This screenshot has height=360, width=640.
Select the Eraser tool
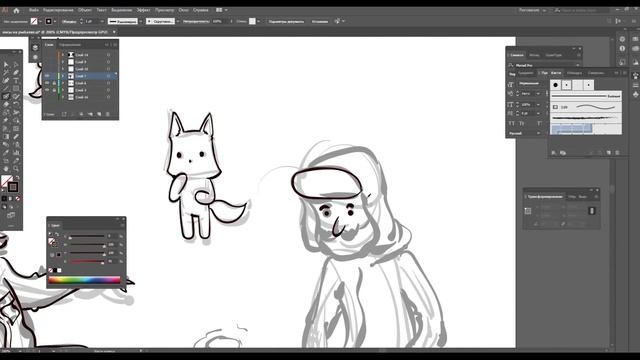tap(6, 104)
